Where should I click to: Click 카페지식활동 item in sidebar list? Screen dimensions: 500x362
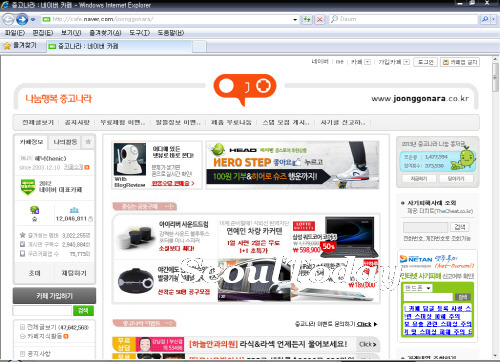point(44,336)
